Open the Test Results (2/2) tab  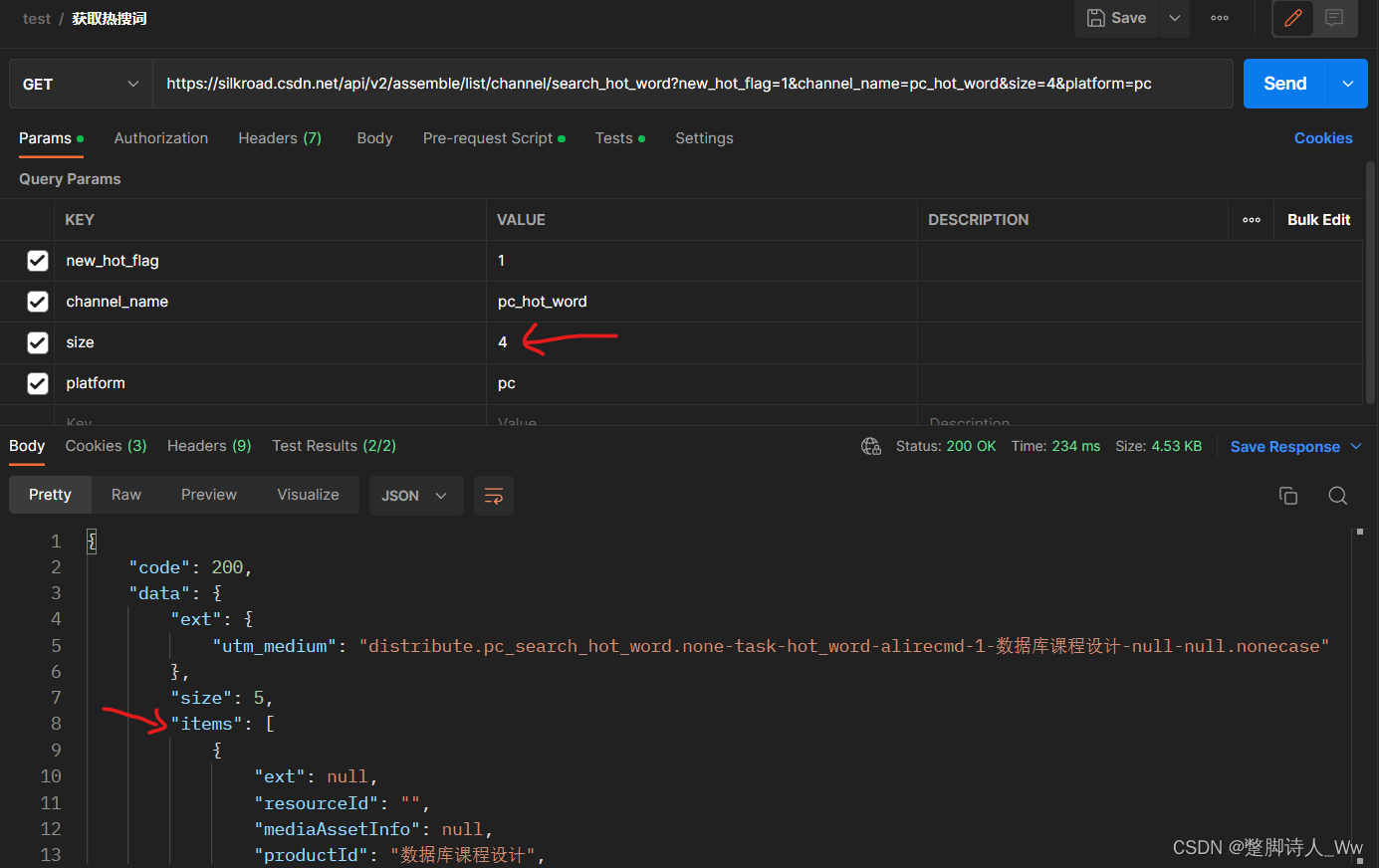(x=334, y=446)
